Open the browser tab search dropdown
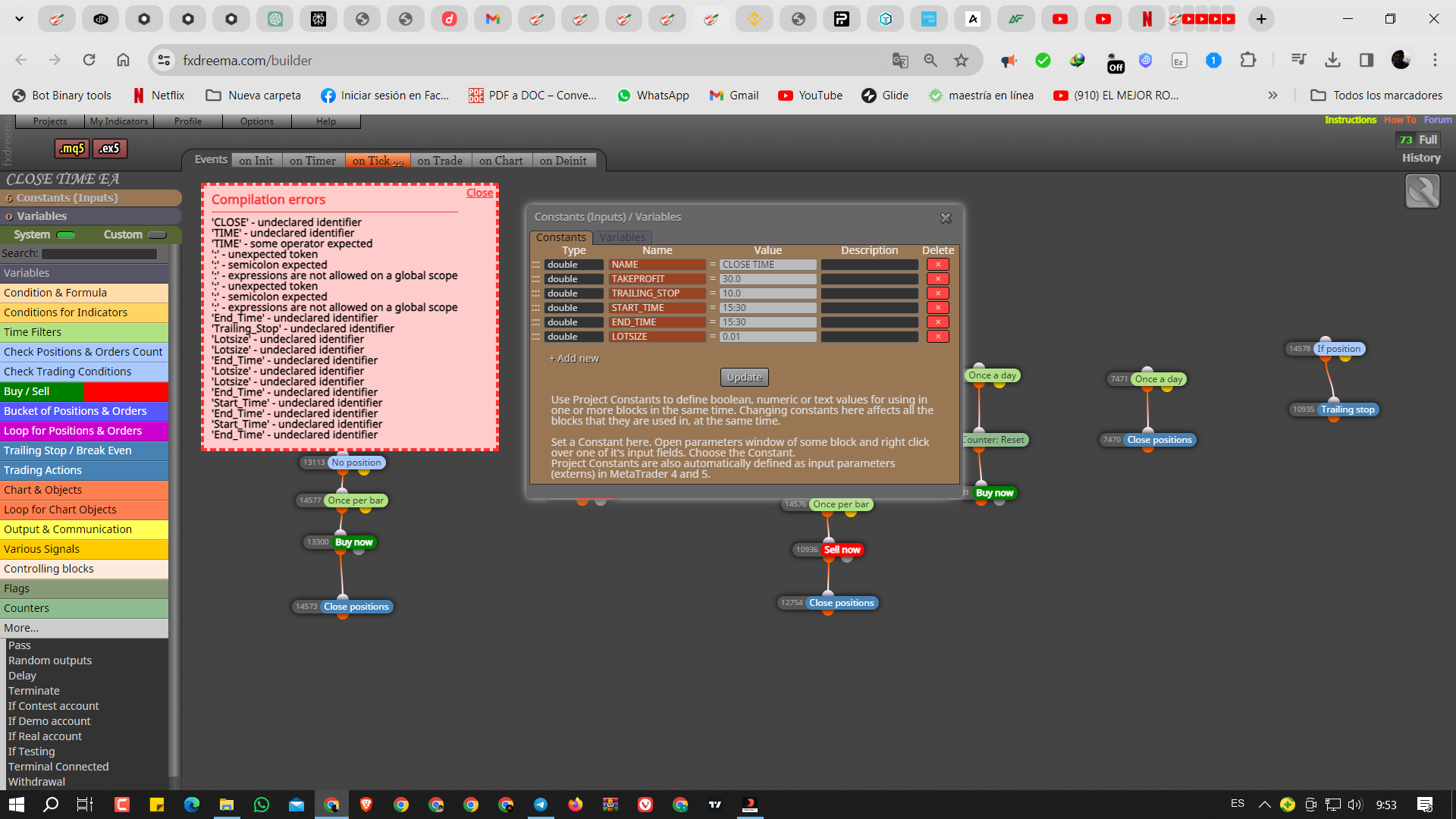This screenshot has height=819, width=1456. [x=19, y=19]
